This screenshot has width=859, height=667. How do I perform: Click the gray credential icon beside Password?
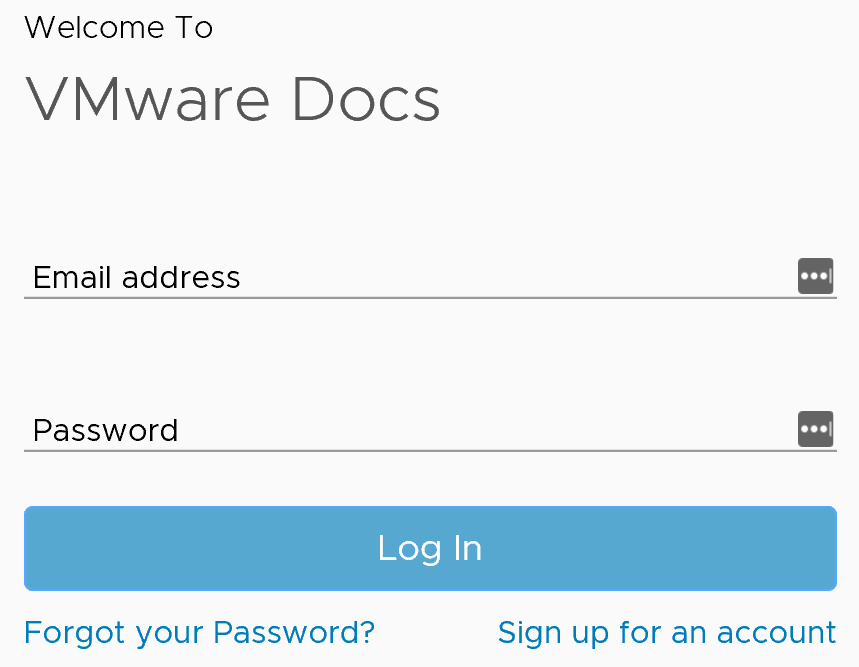tap(815, 429)
